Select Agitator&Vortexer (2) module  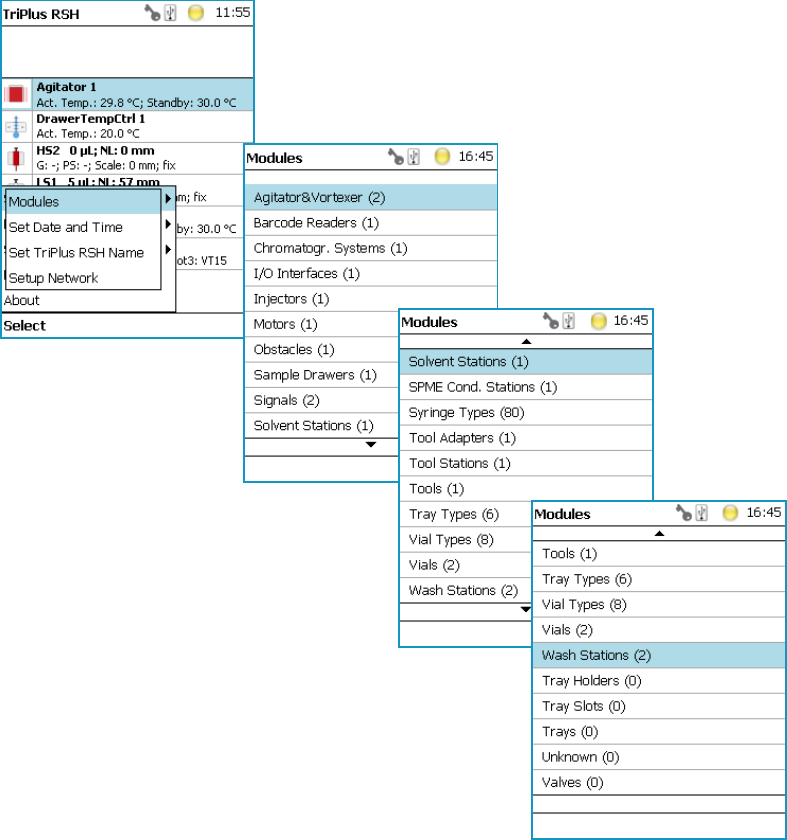click(x=371, y=197)
